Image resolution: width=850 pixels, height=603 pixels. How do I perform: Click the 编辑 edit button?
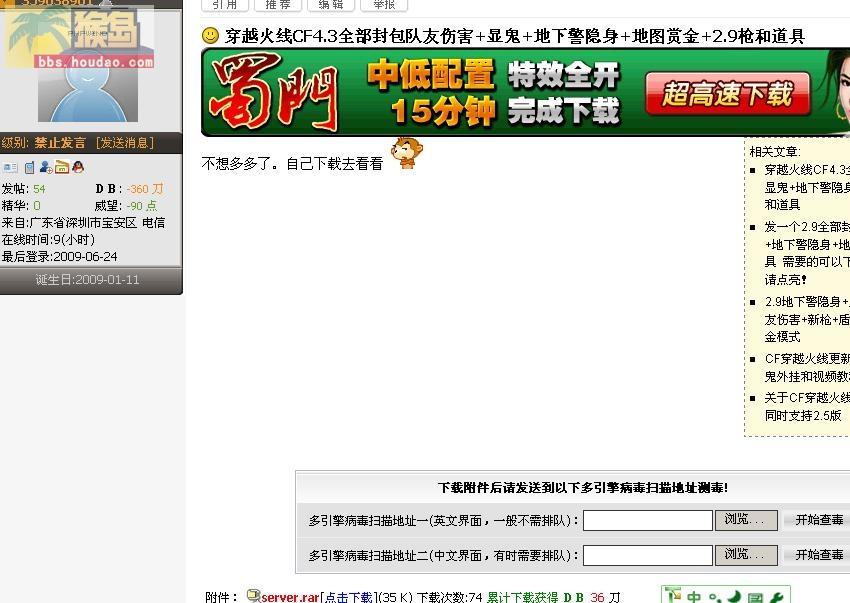[x=331, y=5]
